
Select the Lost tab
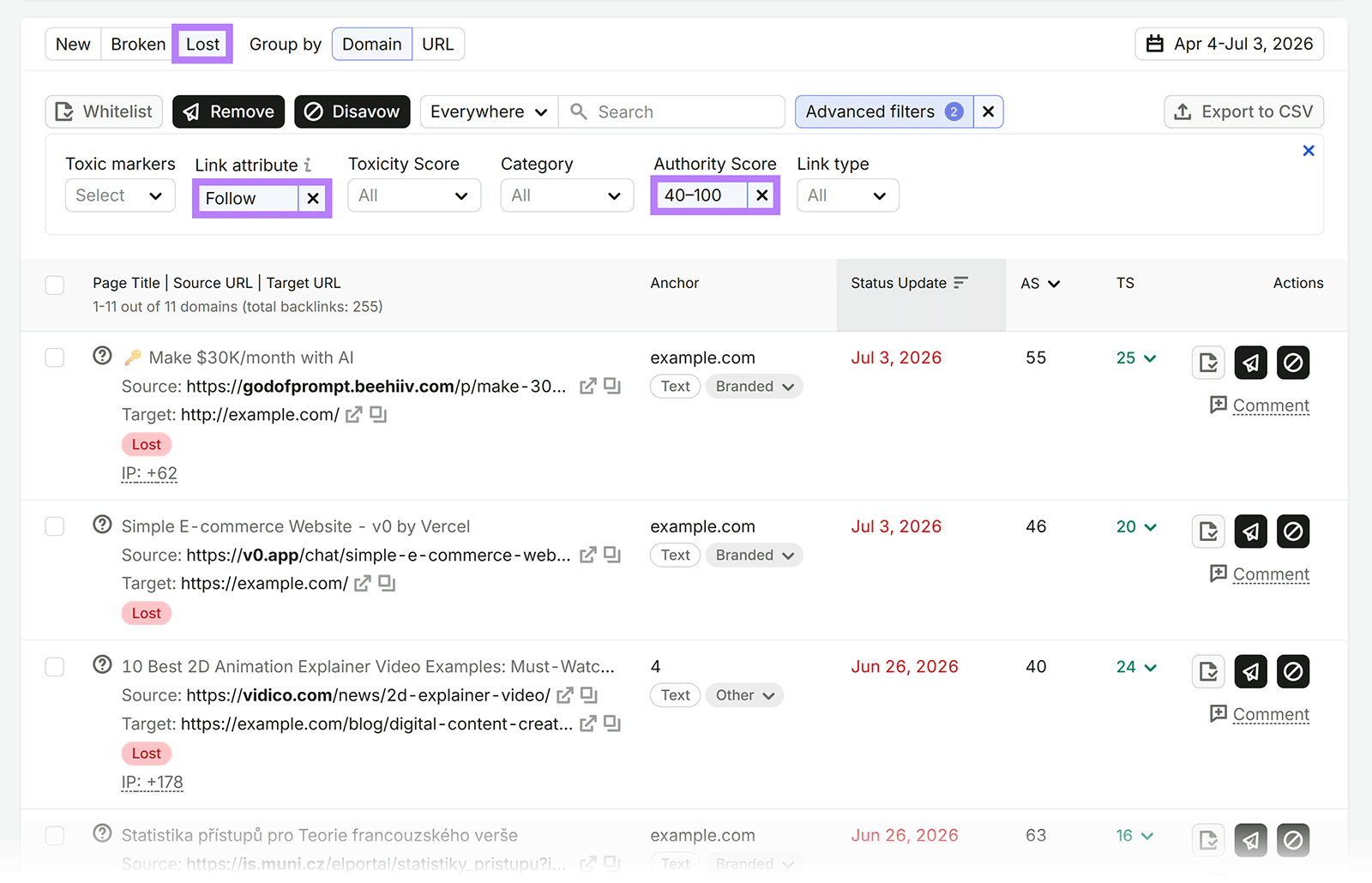[x=202, y=44]
